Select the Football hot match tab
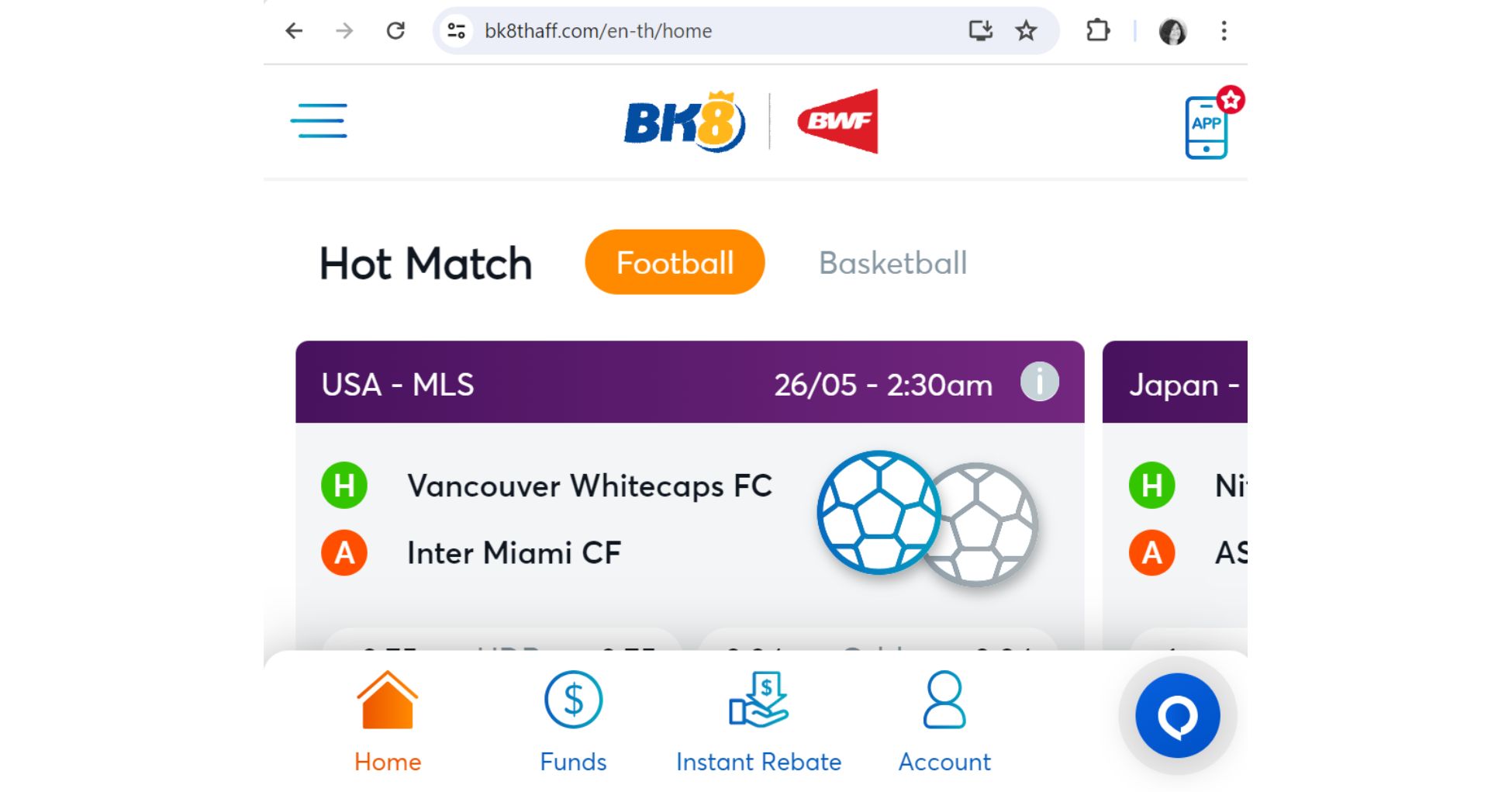Screen dimensions: 1512x792 tap(675, 262)
